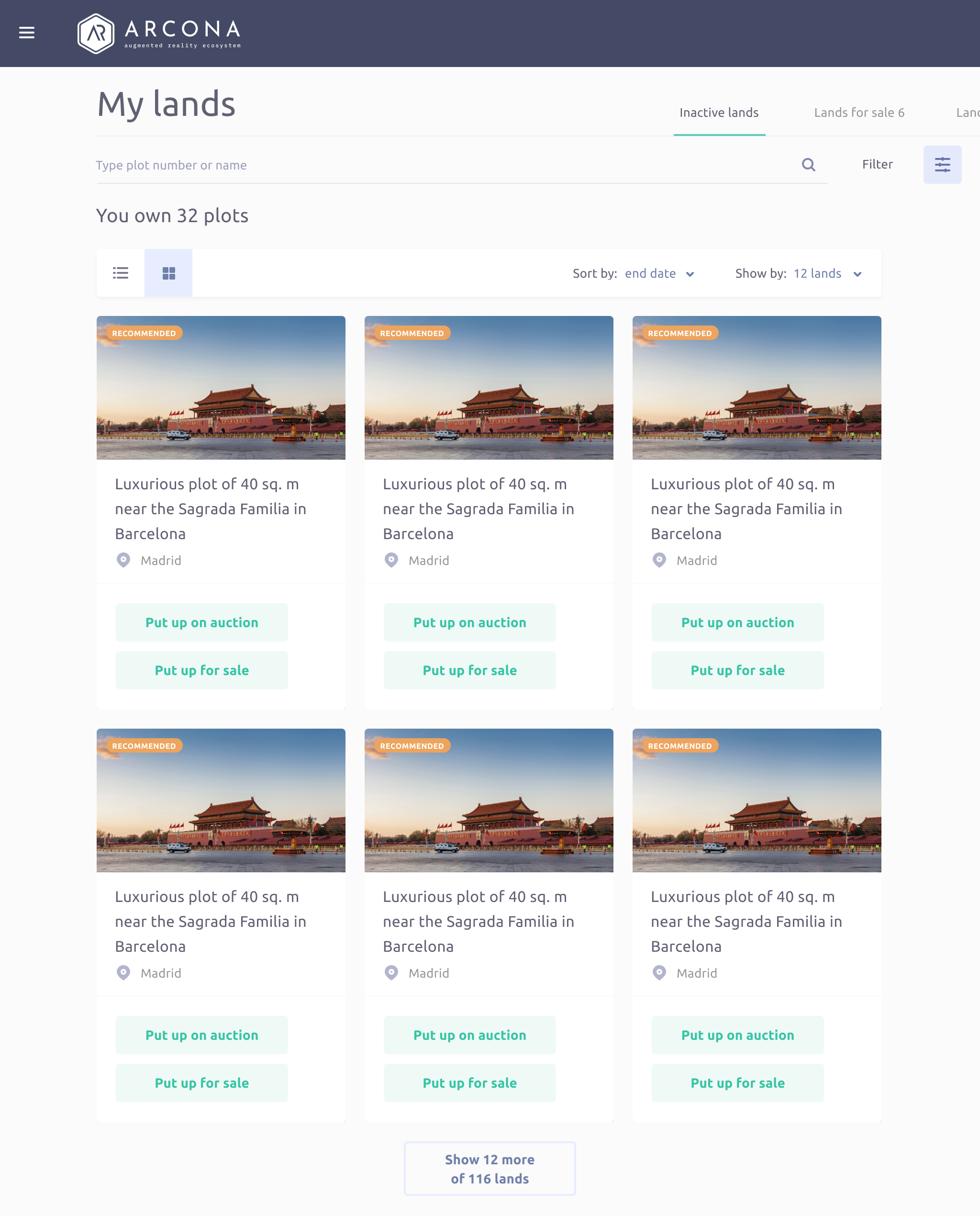
Task: Click RECOMMENDED badge on first card
Action: (x=144, y=333)
